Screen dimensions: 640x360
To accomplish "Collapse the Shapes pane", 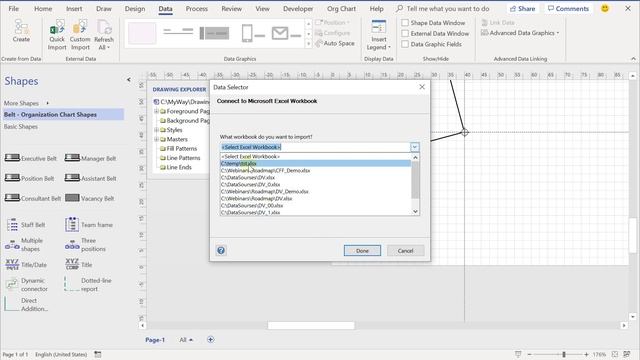I will (129, 80).
